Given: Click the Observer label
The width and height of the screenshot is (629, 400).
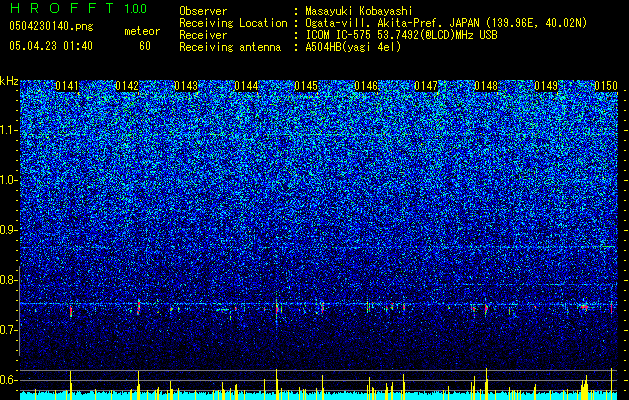Looking at the screenshot, I should point(203,11).
